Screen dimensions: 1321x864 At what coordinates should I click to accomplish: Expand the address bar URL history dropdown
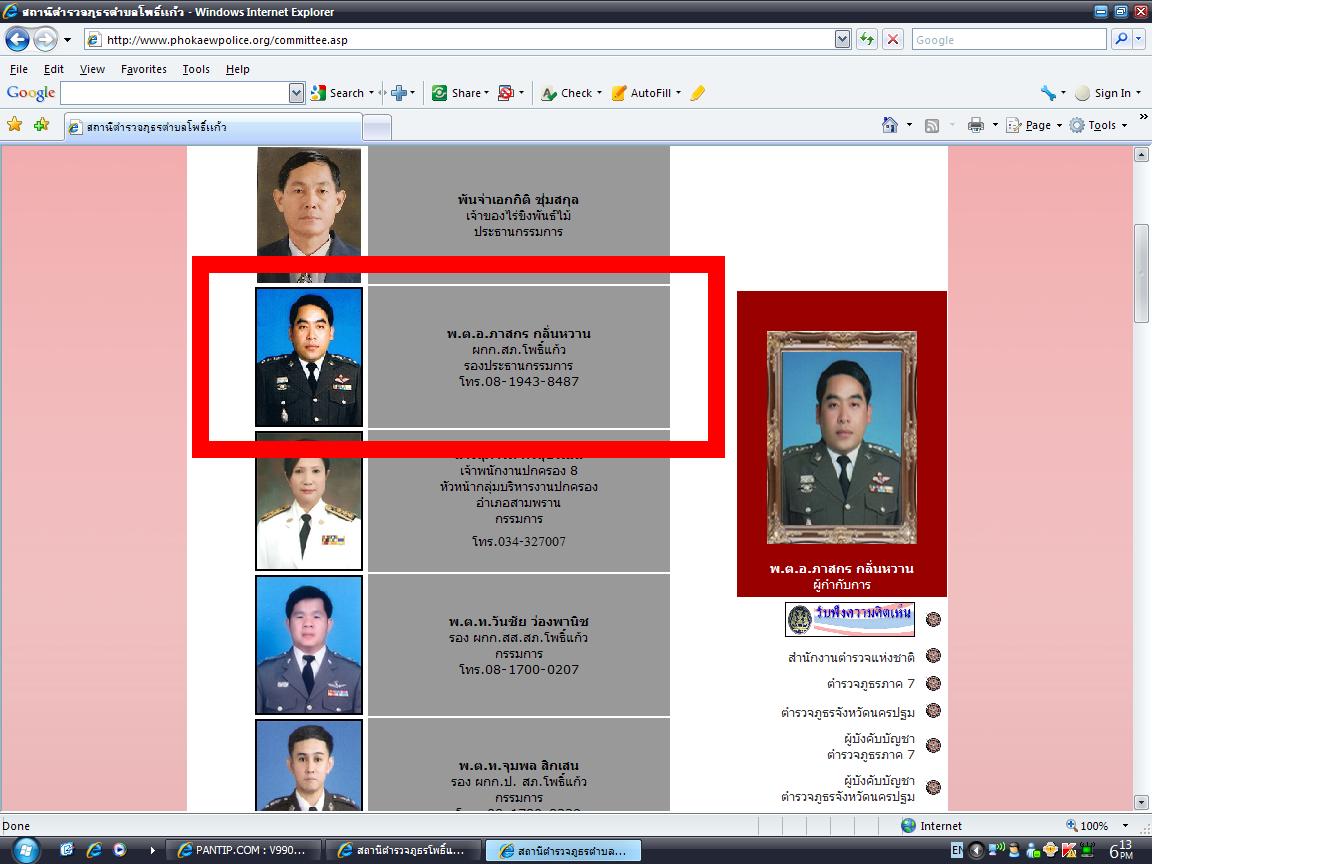pyautogui.click(x=842, y=40)
